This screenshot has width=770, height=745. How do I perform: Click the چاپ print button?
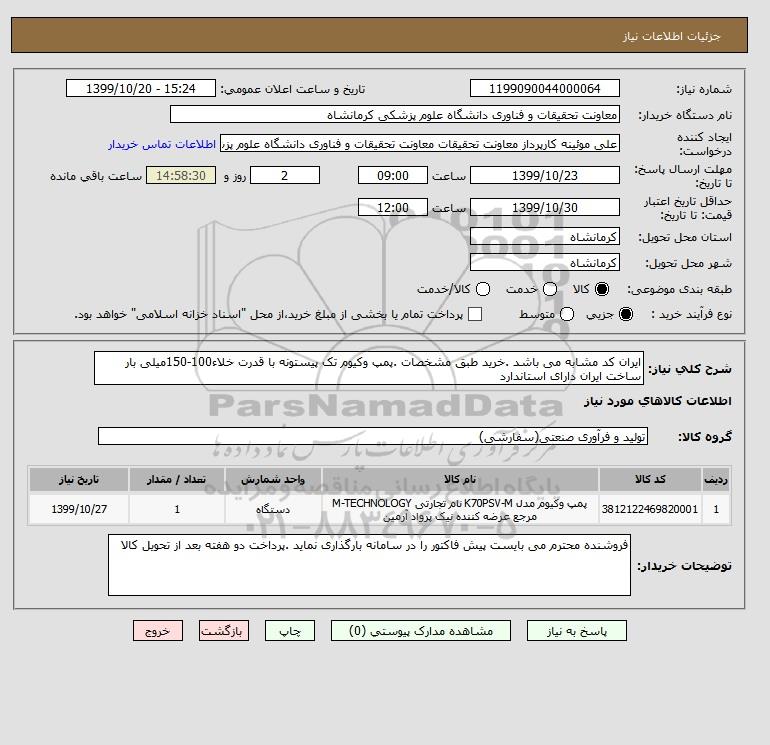coord(290,631)
